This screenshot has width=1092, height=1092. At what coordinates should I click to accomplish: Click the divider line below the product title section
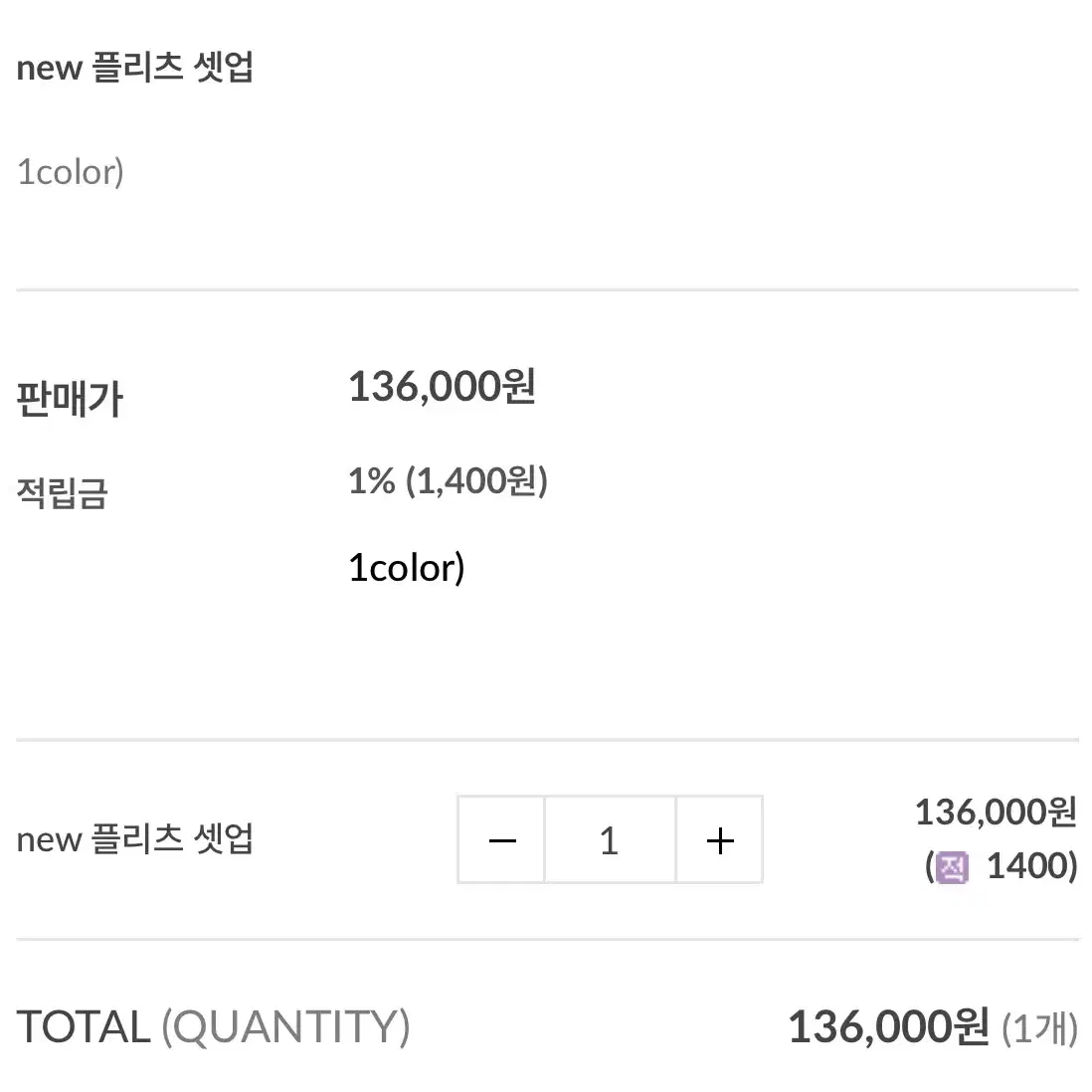click(547, 289)
